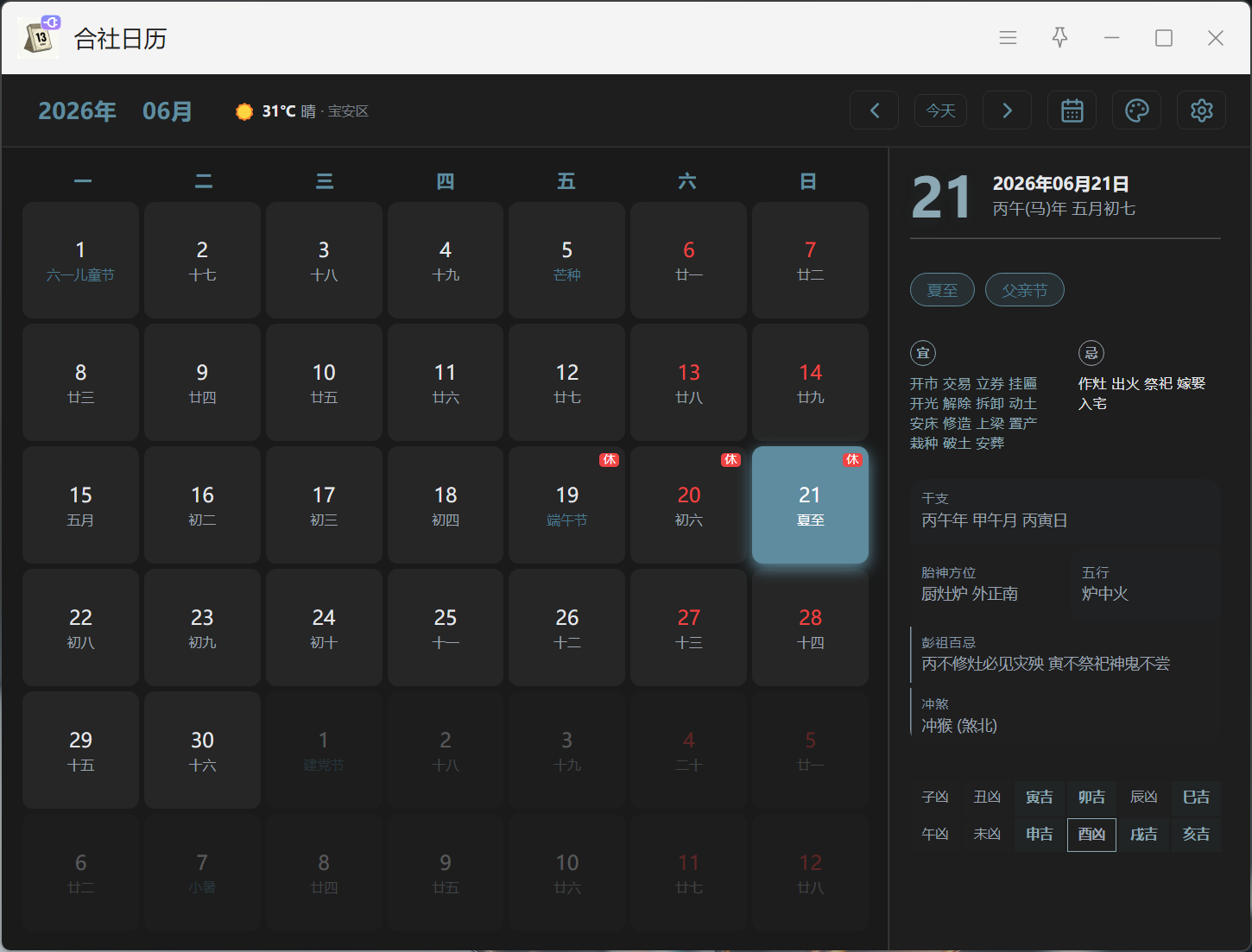
Task: Click the weather sun icon
Action: point(244,111)
